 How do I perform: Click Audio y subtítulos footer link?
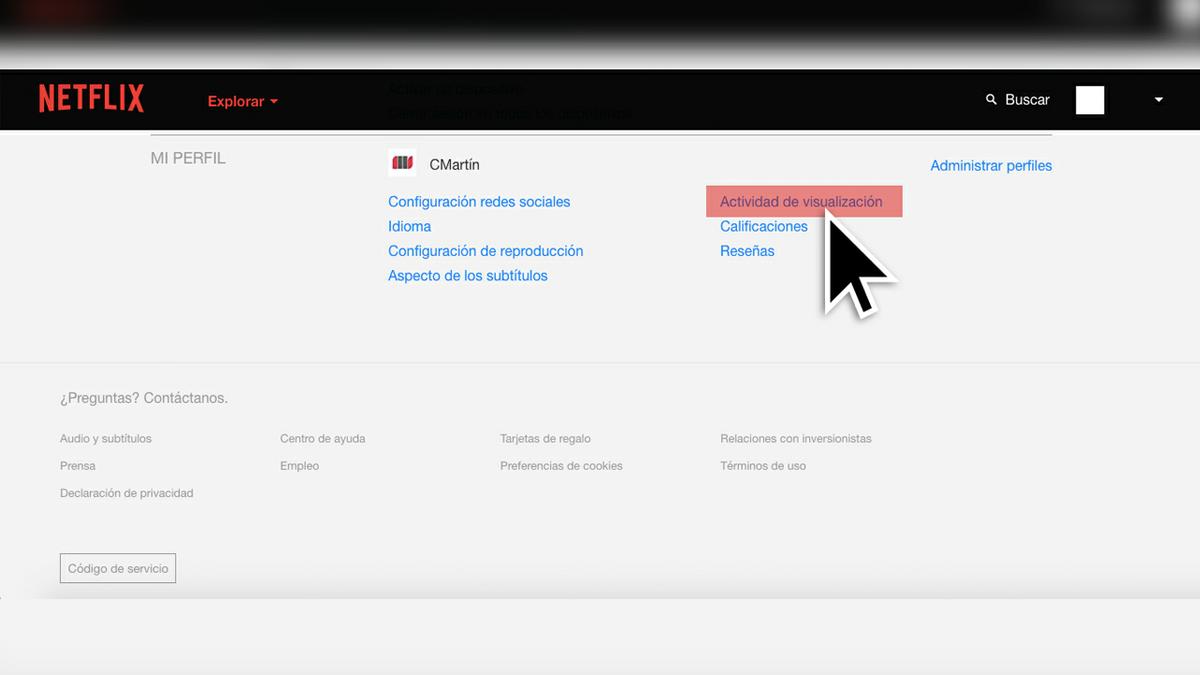pos(106,439)
